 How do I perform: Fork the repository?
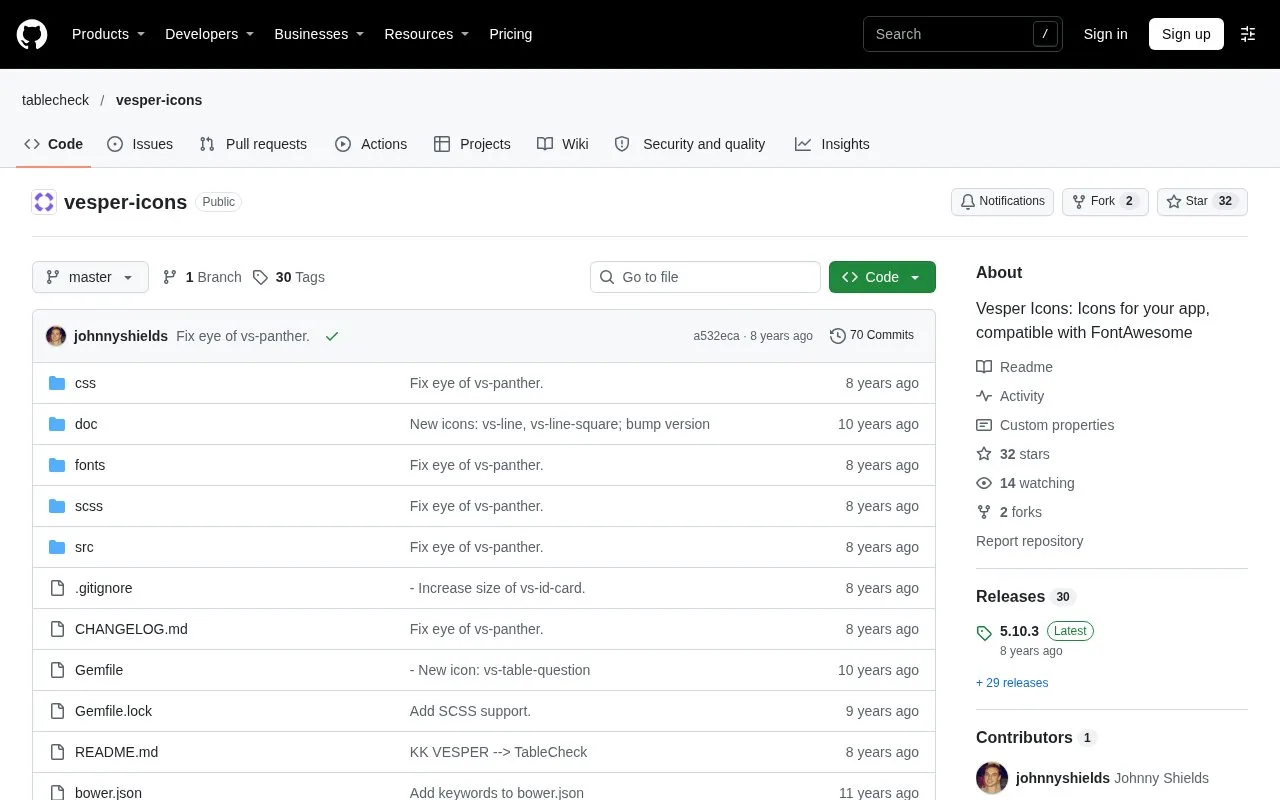pyautogui.click(x=1105, y=201)
